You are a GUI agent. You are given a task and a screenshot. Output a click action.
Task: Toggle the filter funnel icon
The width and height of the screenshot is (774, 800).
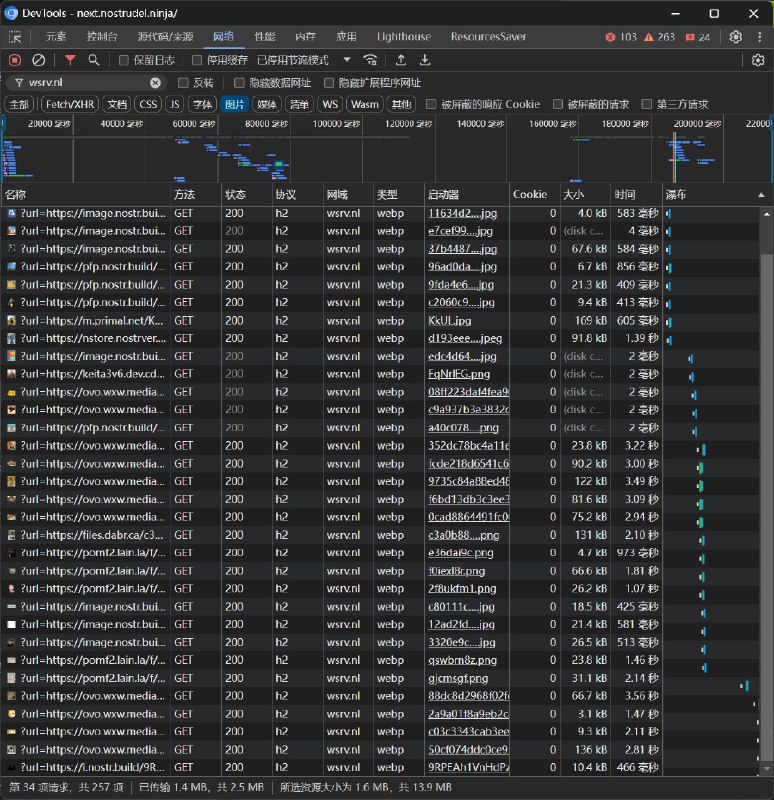pyautogui.click(x=70, y=60)
